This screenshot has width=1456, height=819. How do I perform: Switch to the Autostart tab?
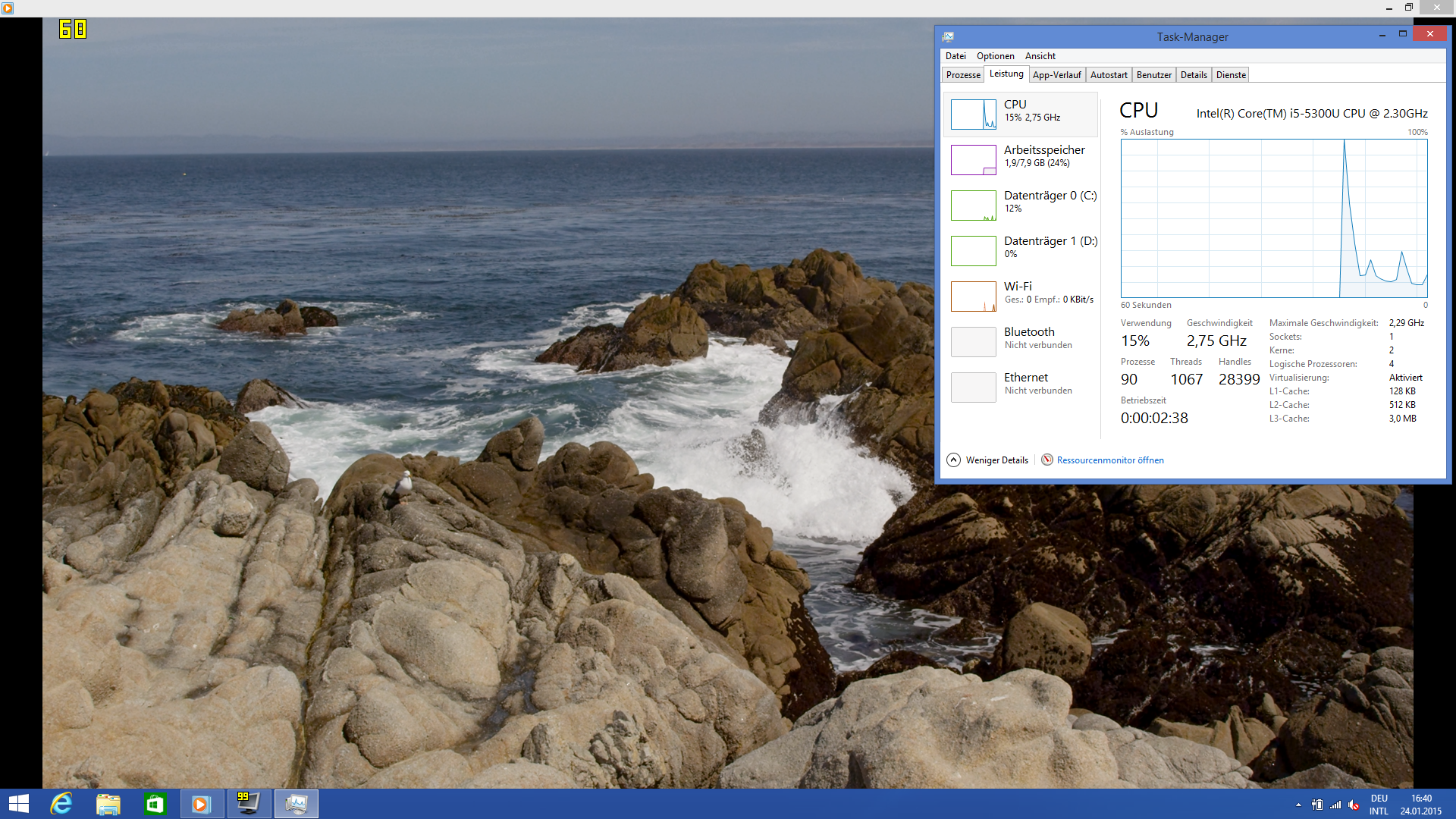pyautogui.click(x=1108, y=75)
